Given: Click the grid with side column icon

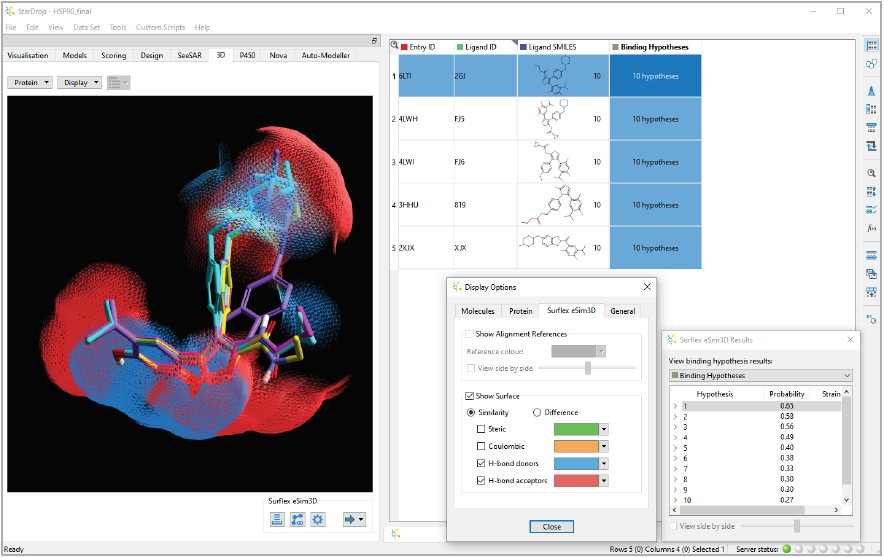Looking at the screenshot, I should click(x=872, y=109).
